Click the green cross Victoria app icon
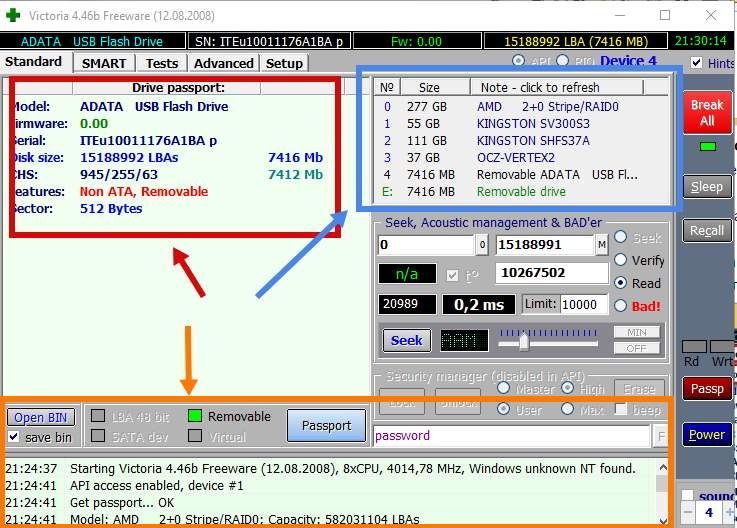Image resolution: width=737 pixels, height=528 pixels. [13, 15]
